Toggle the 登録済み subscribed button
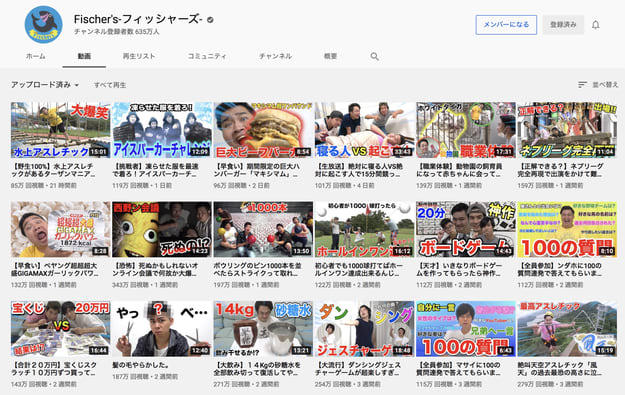 point(563,25)
